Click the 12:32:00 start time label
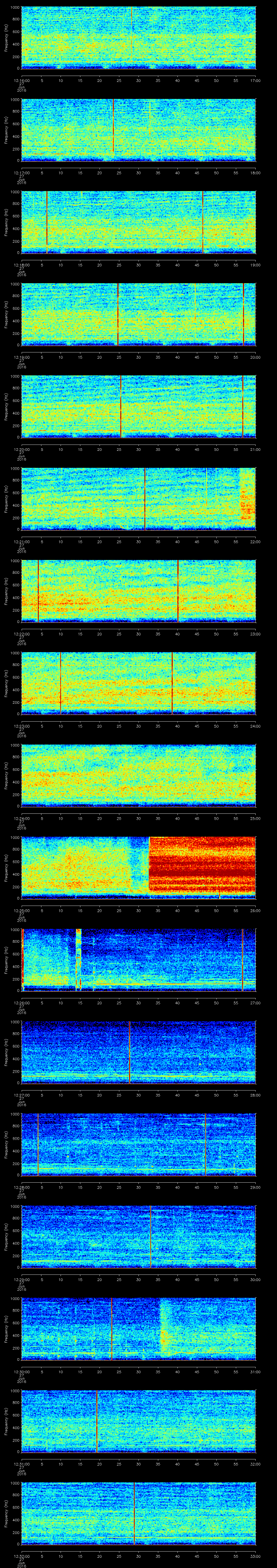 (x=21, y=1556)
